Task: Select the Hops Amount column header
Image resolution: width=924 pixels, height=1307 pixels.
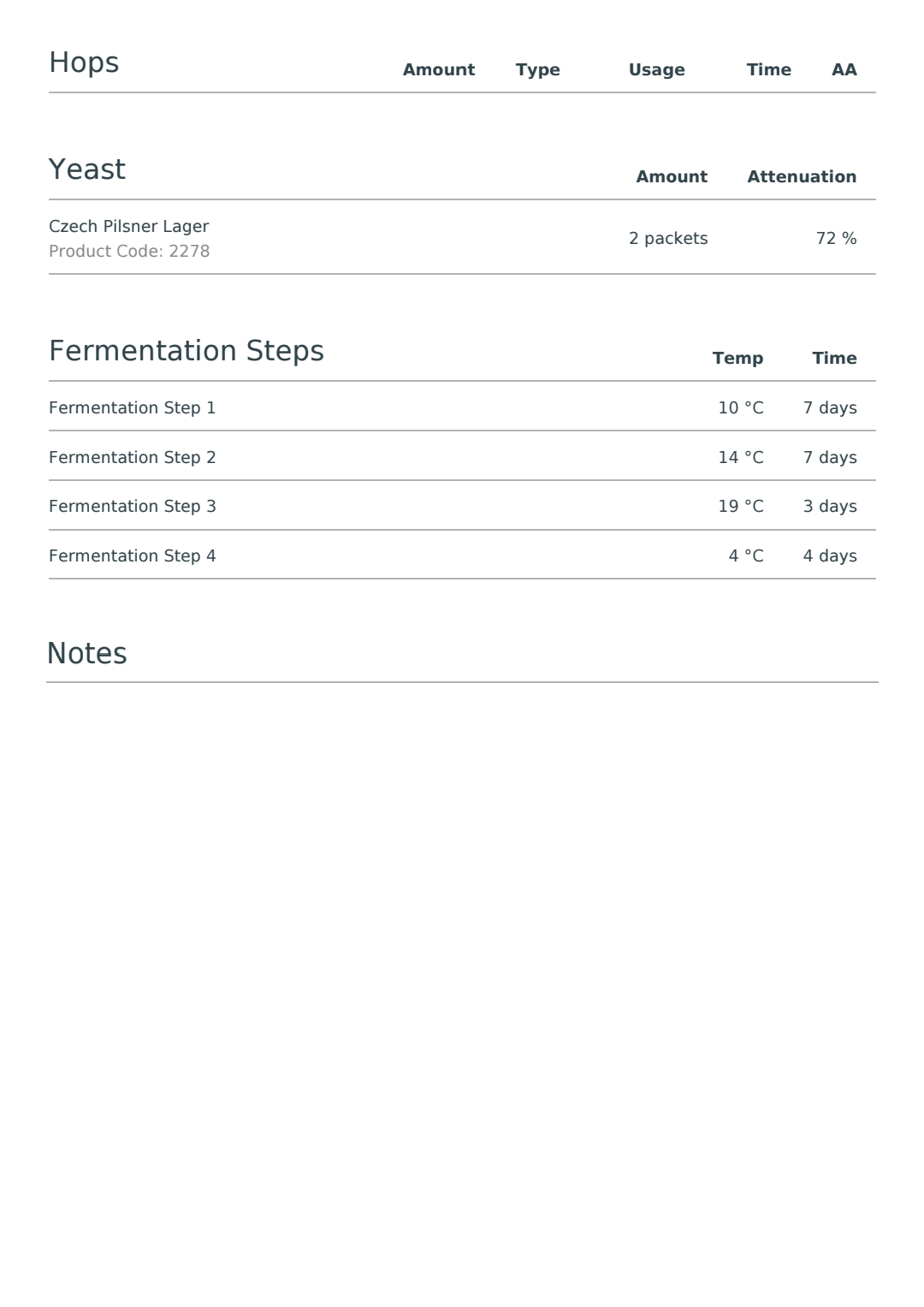Action: [x=439, y=70]
